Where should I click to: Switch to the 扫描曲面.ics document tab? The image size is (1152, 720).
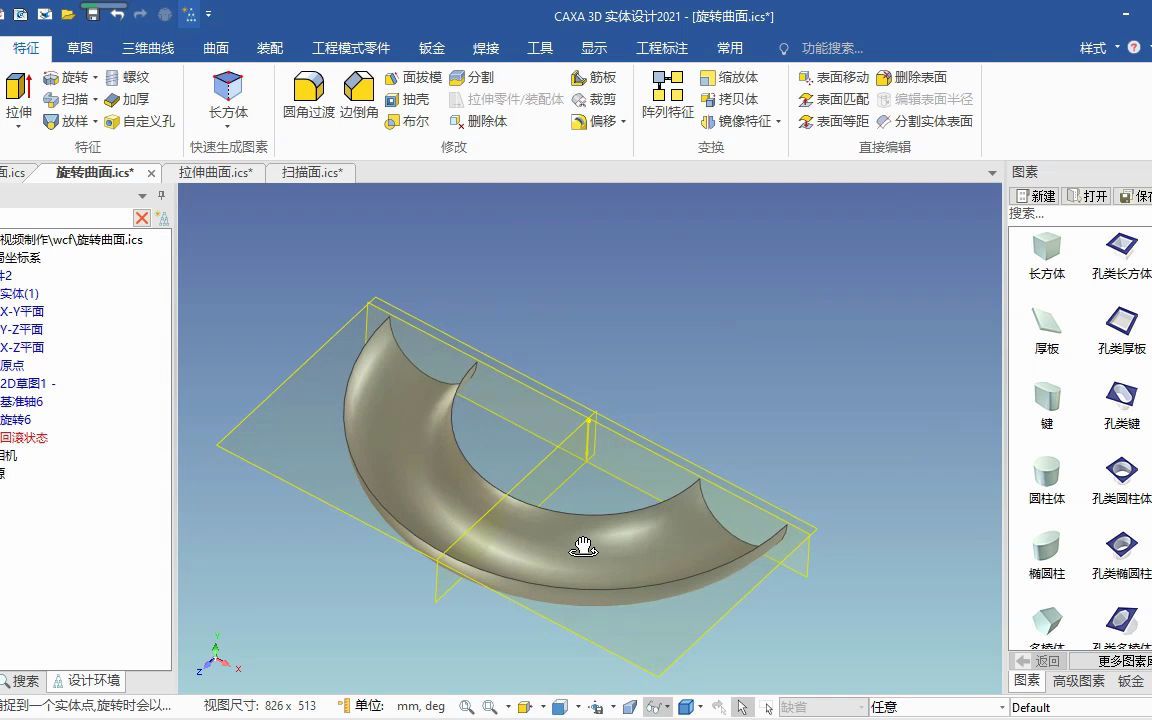(x=312, y=173)
